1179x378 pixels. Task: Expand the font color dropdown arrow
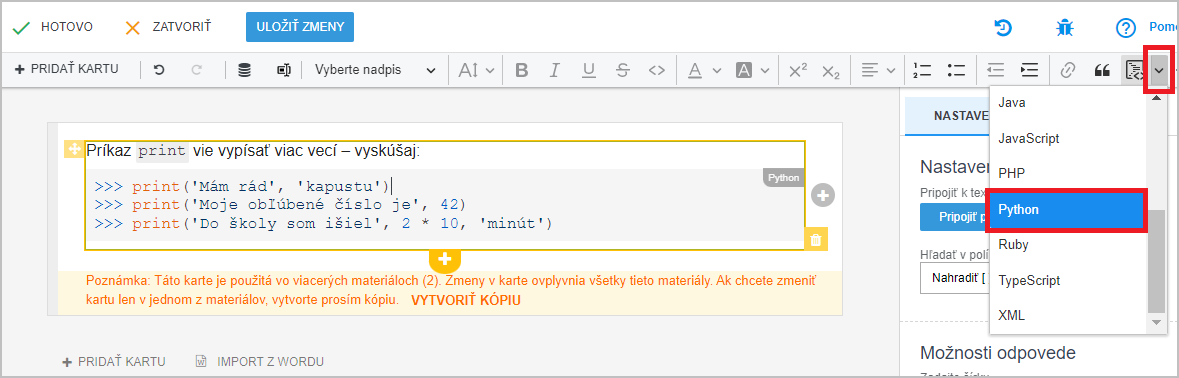(717, 70)
